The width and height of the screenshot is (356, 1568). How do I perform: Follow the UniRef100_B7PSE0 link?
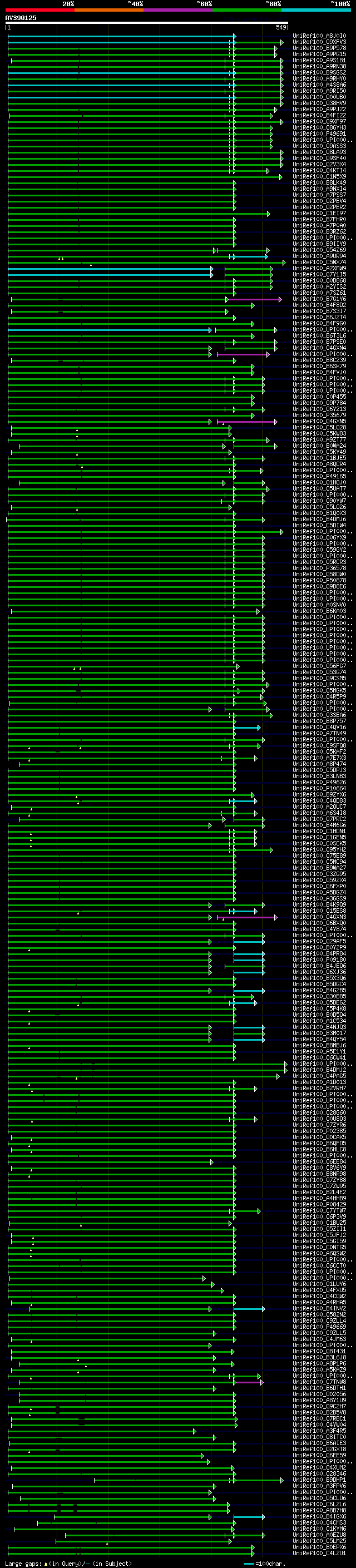point(319,342)
